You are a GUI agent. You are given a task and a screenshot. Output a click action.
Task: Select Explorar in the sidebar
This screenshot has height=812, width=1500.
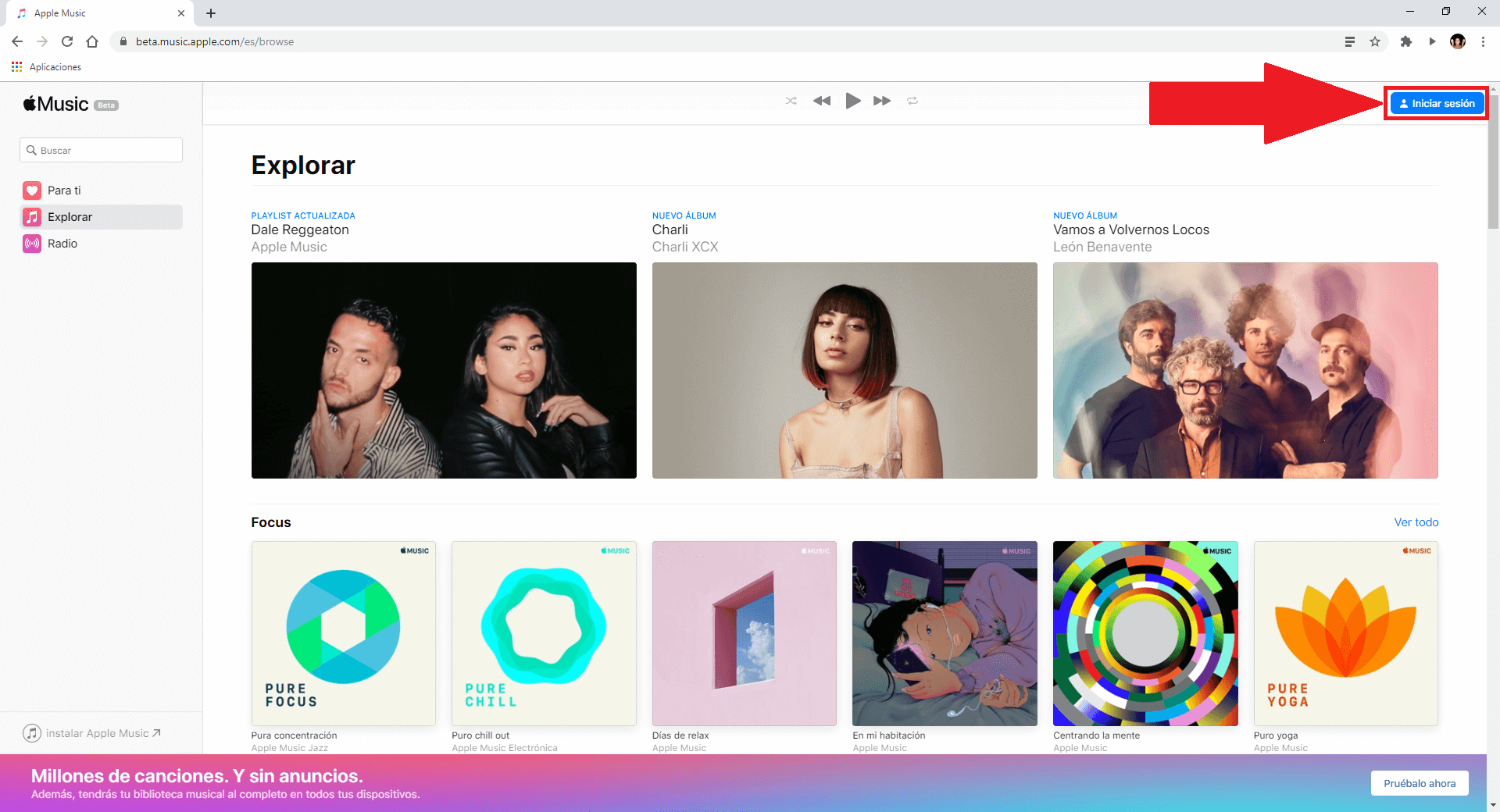click(x=102, y=217)
